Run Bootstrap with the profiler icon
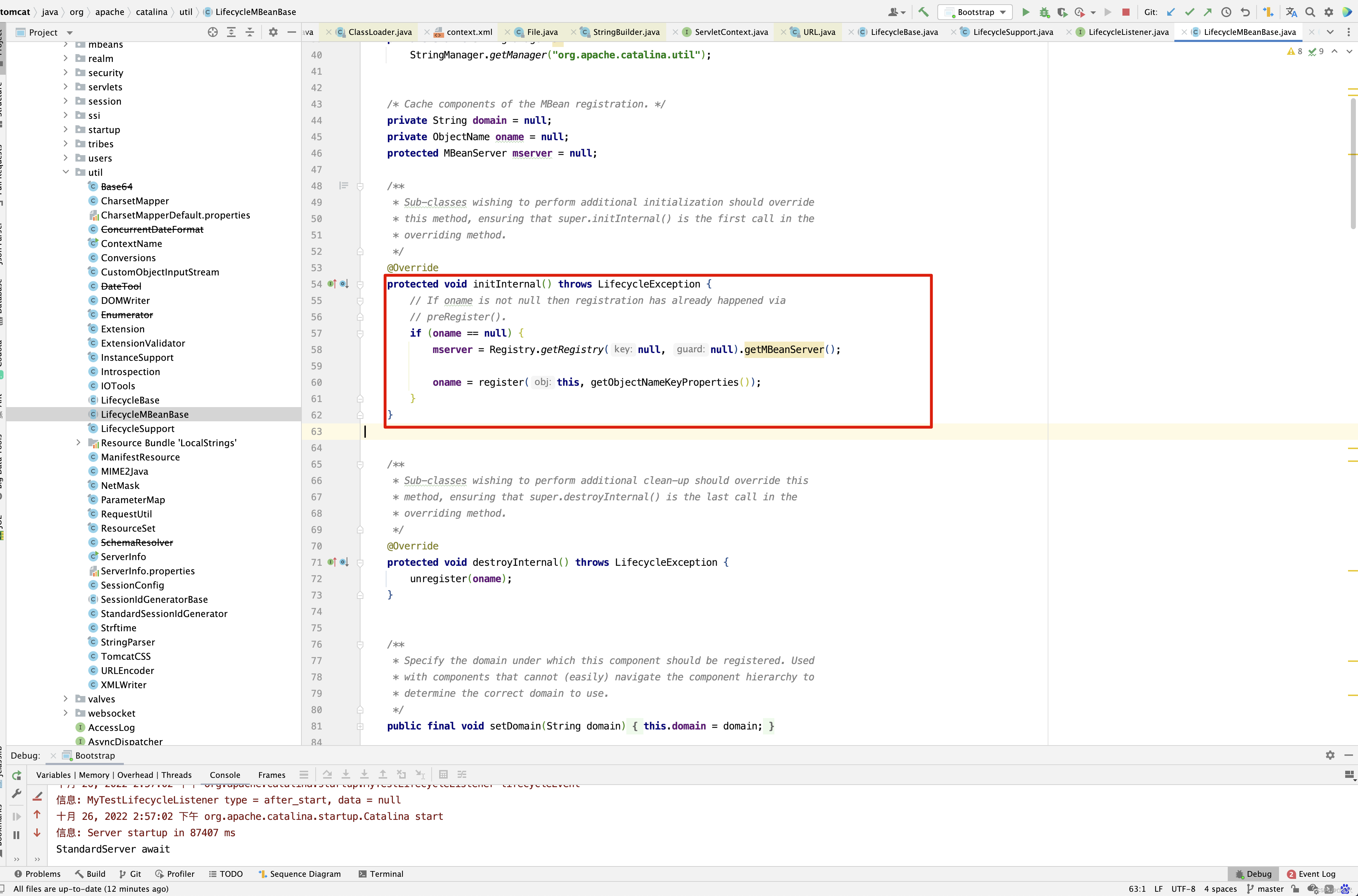1358x896 pixels. 1079,12
